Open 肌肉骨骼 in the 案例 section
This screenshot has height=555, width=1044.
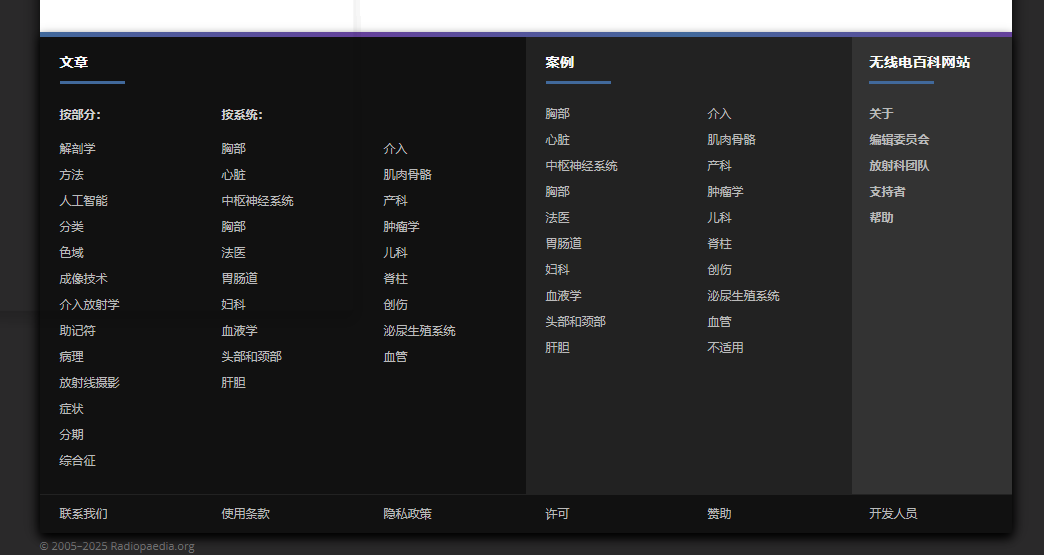click(732, 139)
